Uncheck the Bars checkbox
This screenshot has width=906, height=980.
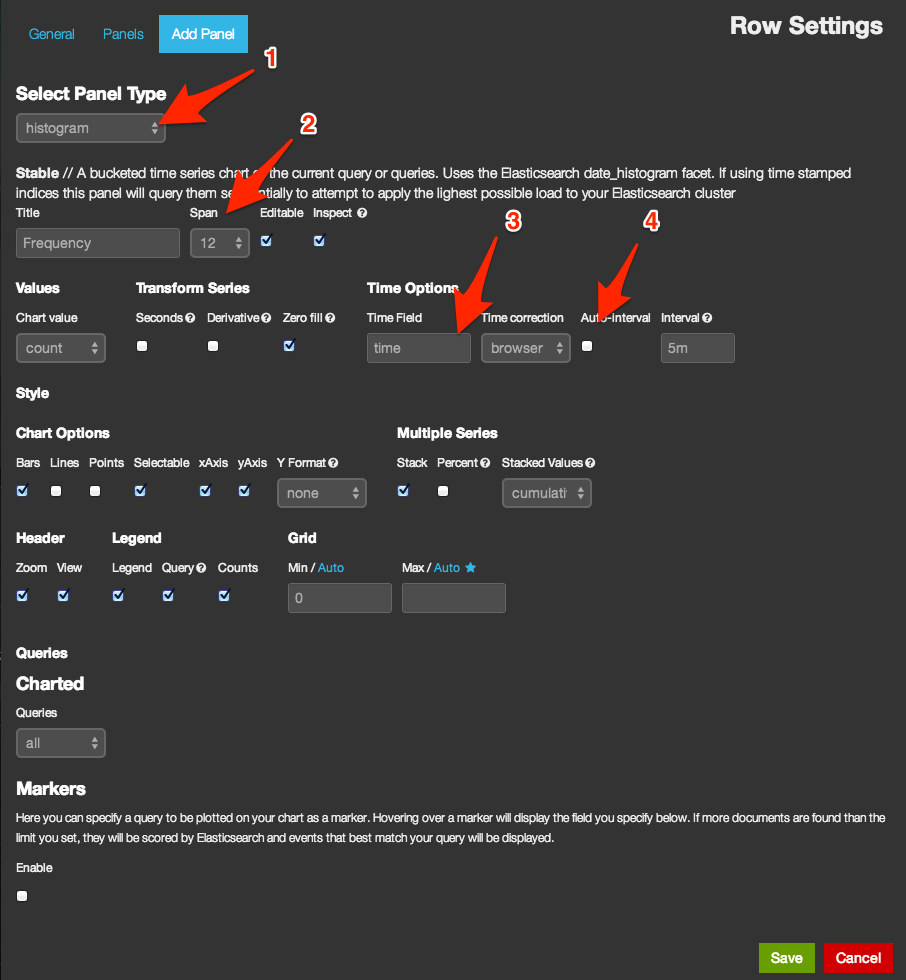[22, 491]
